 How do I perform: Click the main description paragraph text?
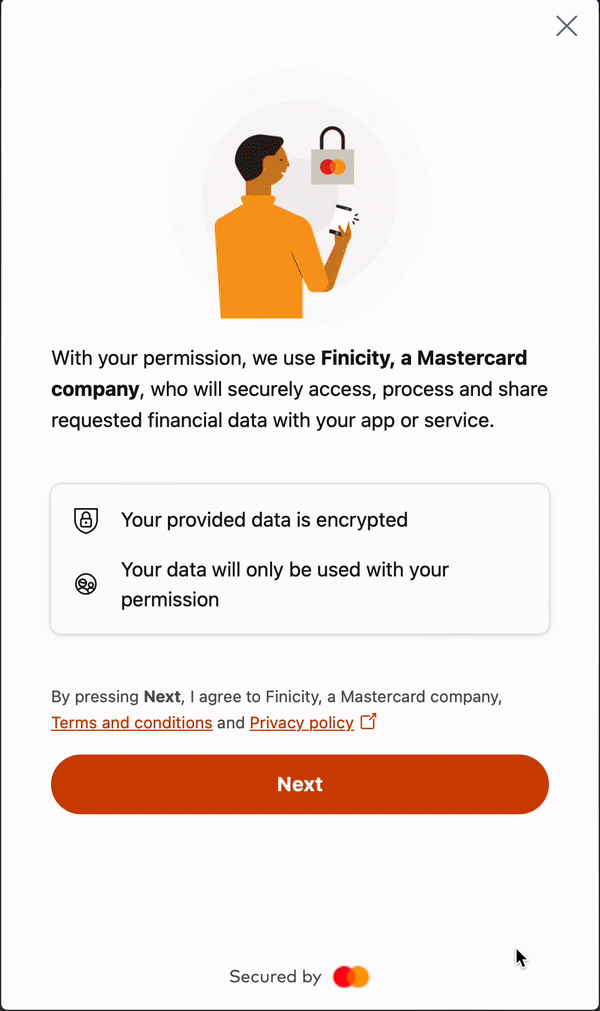[300, 388]
